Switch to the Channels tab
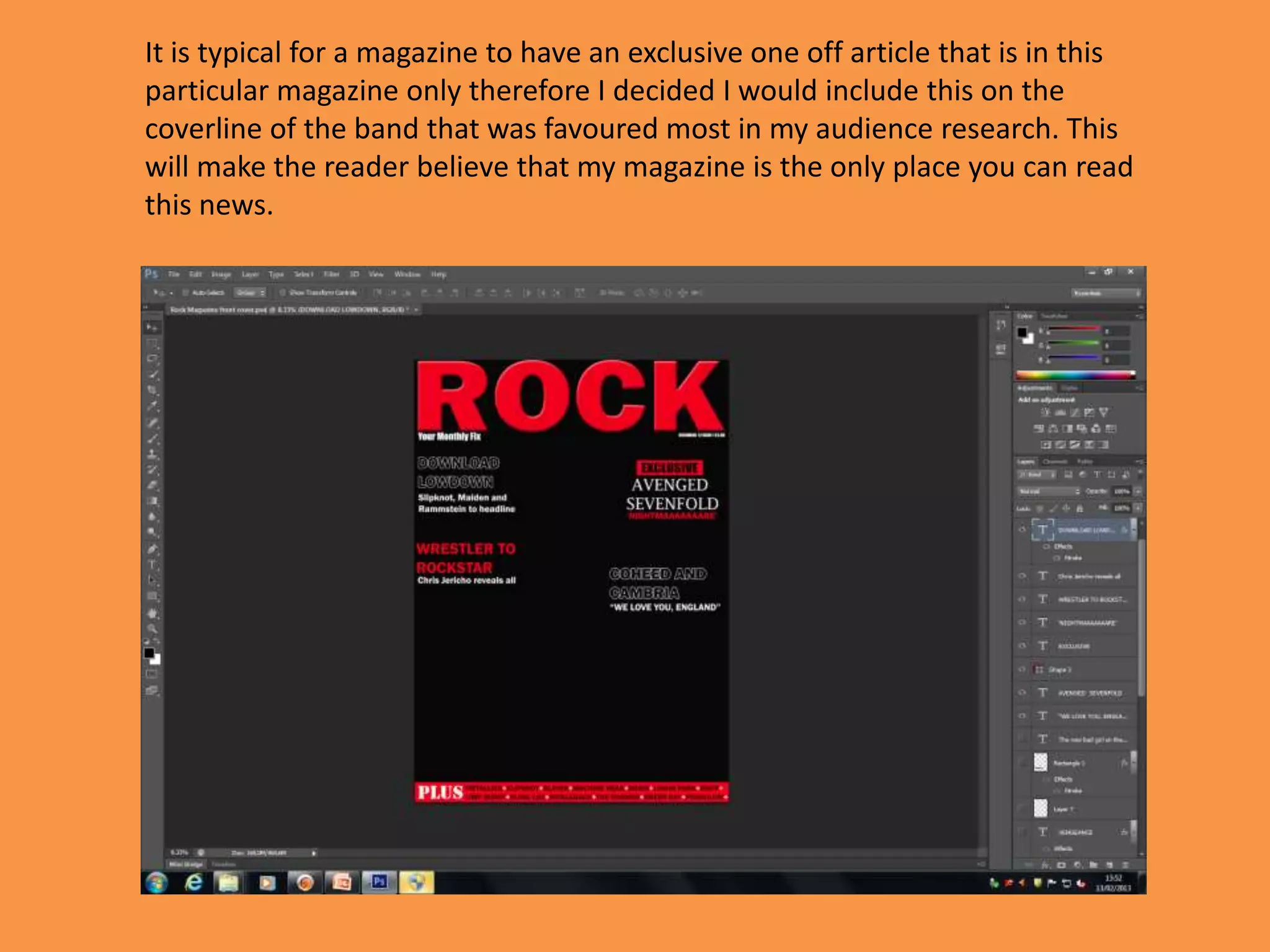The width and height of the screenshot is (1270, 952). coord(1055,462)
